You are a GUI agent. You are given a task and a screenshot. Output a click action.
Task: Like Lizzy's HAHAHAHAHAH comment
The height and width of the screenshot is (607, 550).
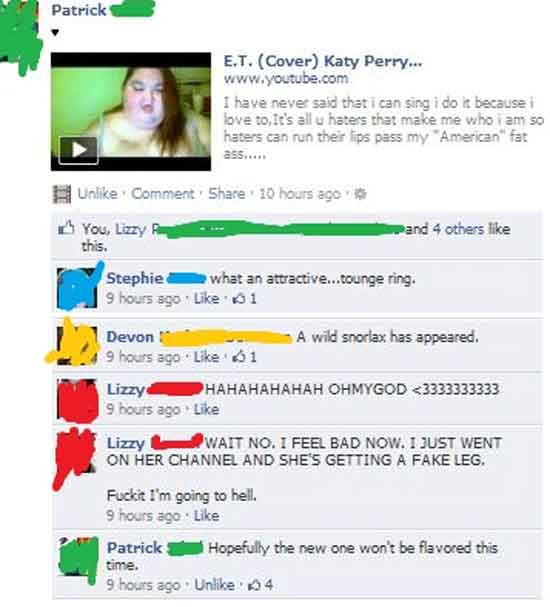coord(206,409)
